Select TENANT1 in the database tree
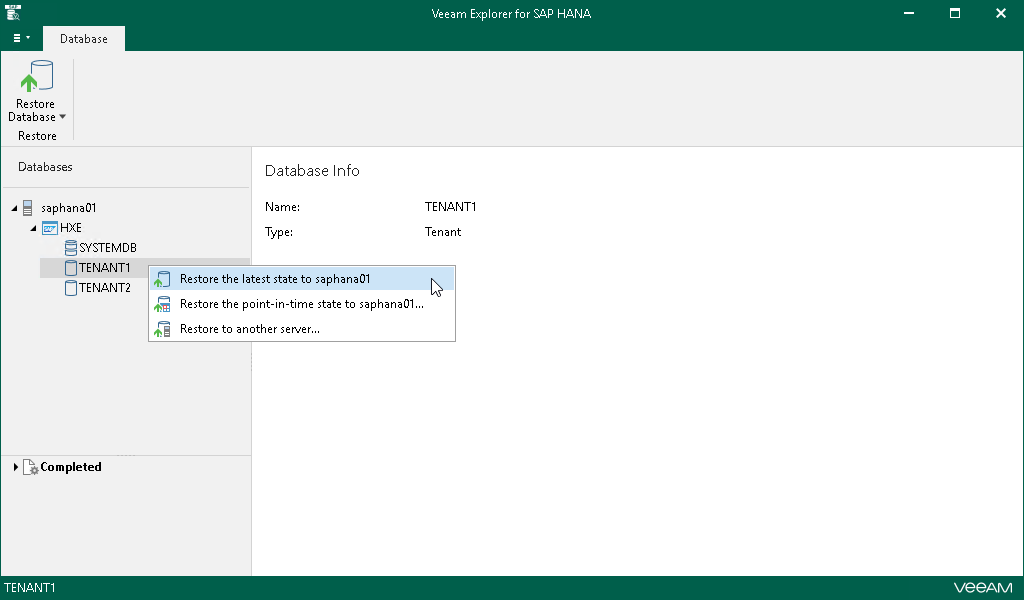 [104, 268]
